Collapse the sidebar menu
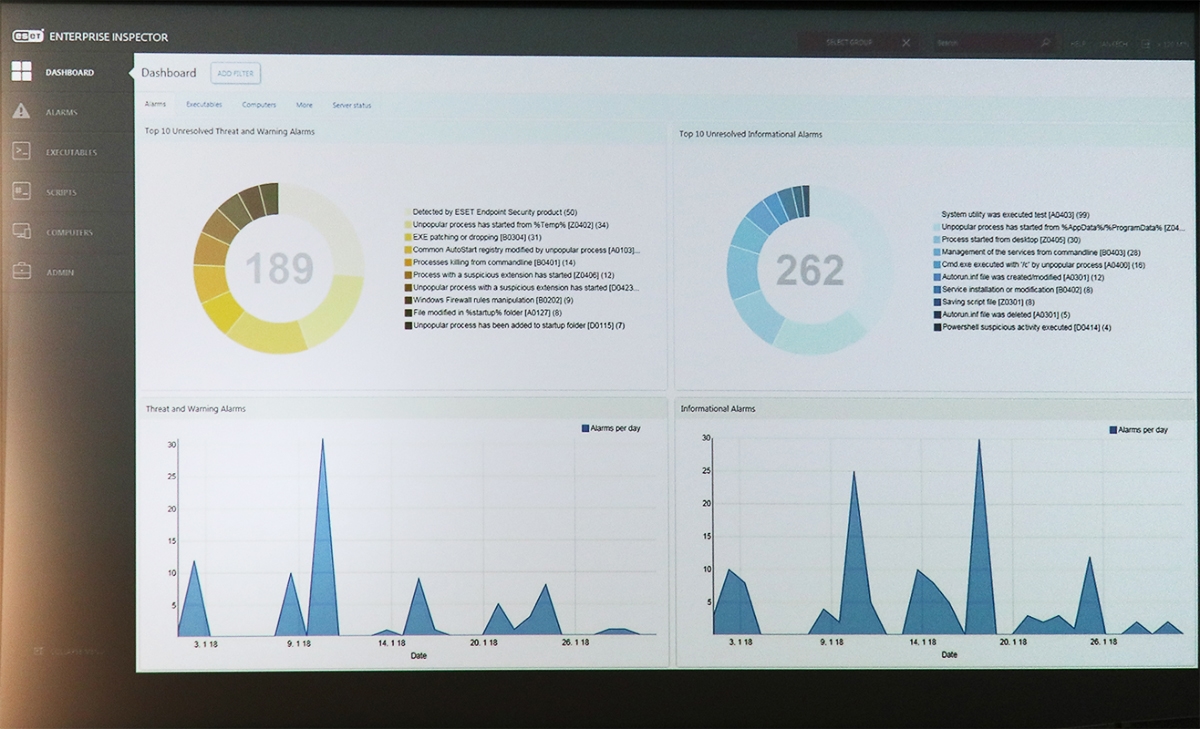This screenshot has height=729, width=1200. coord(67,652)
